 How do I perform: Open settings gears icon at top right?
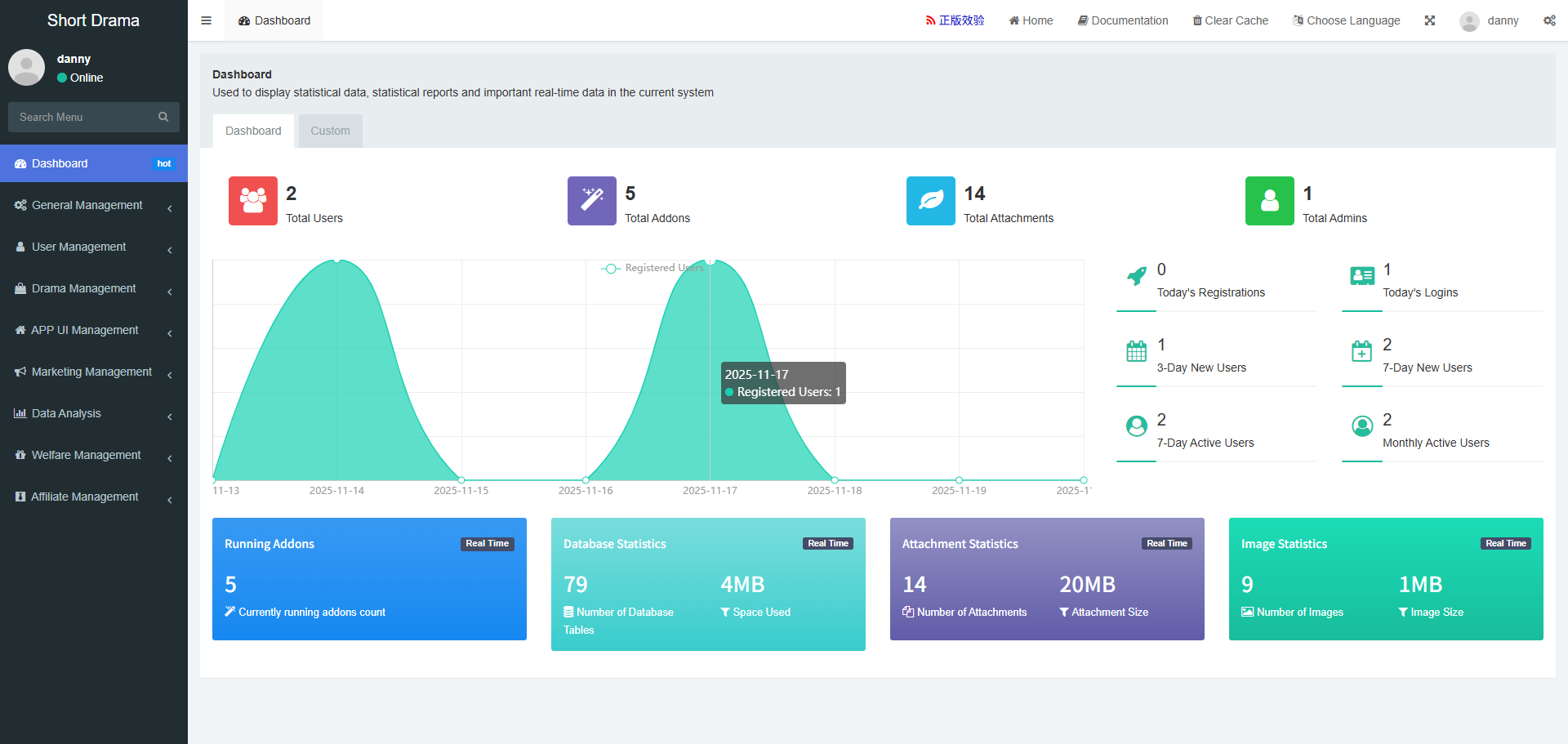1549,20
